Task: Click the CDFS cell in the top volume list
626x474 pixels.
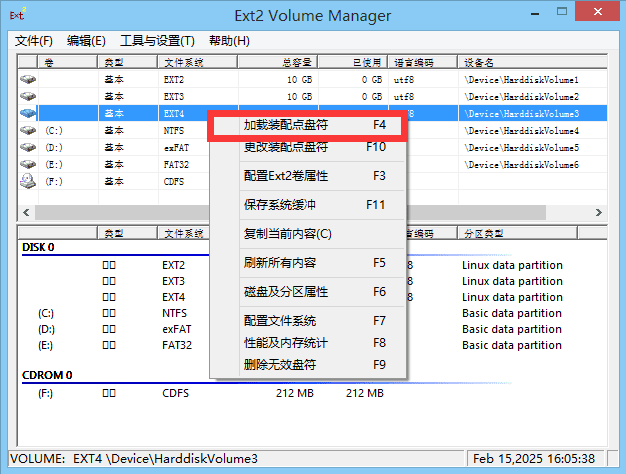Action: 174,182
